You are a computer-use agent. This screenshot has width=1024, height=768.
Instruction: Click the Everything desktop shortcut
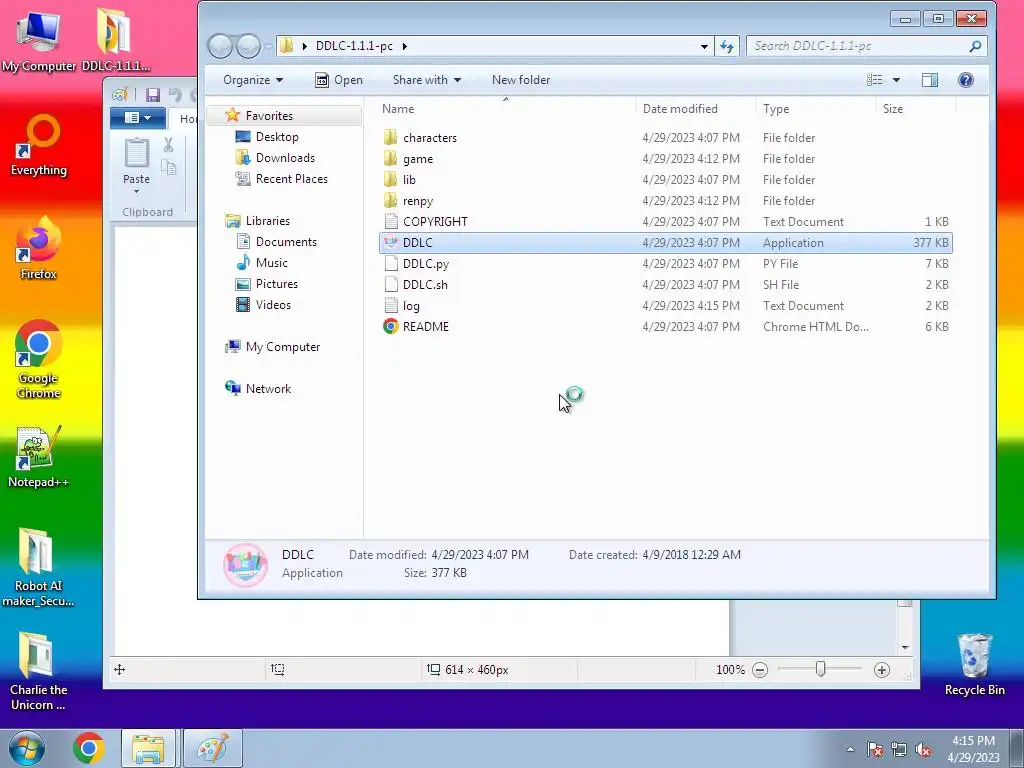[x=39, y=145]
